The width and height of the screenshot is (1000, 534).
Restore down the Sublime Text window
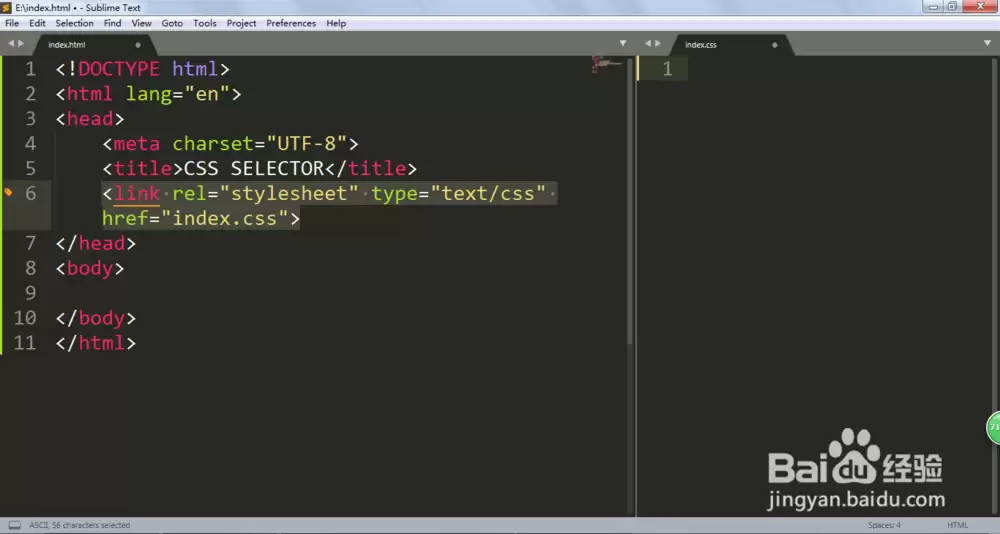pos(952,6)
